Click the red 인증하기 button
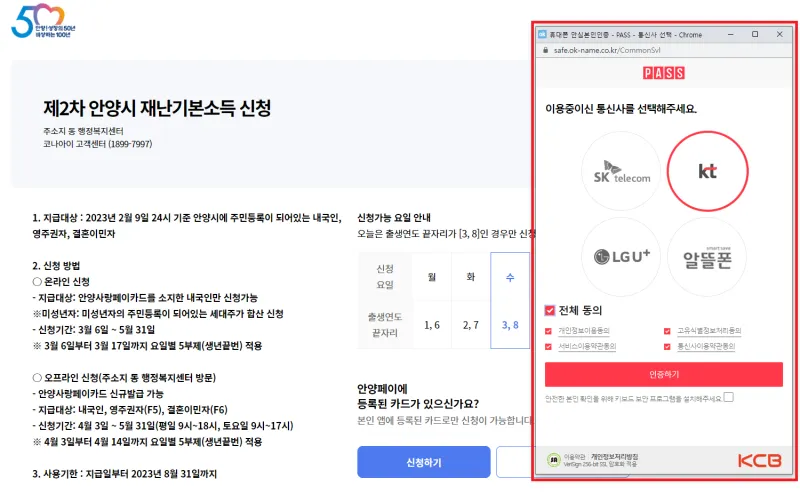The height and width of the screenshot is (494, 800). [x=664, y=375]
